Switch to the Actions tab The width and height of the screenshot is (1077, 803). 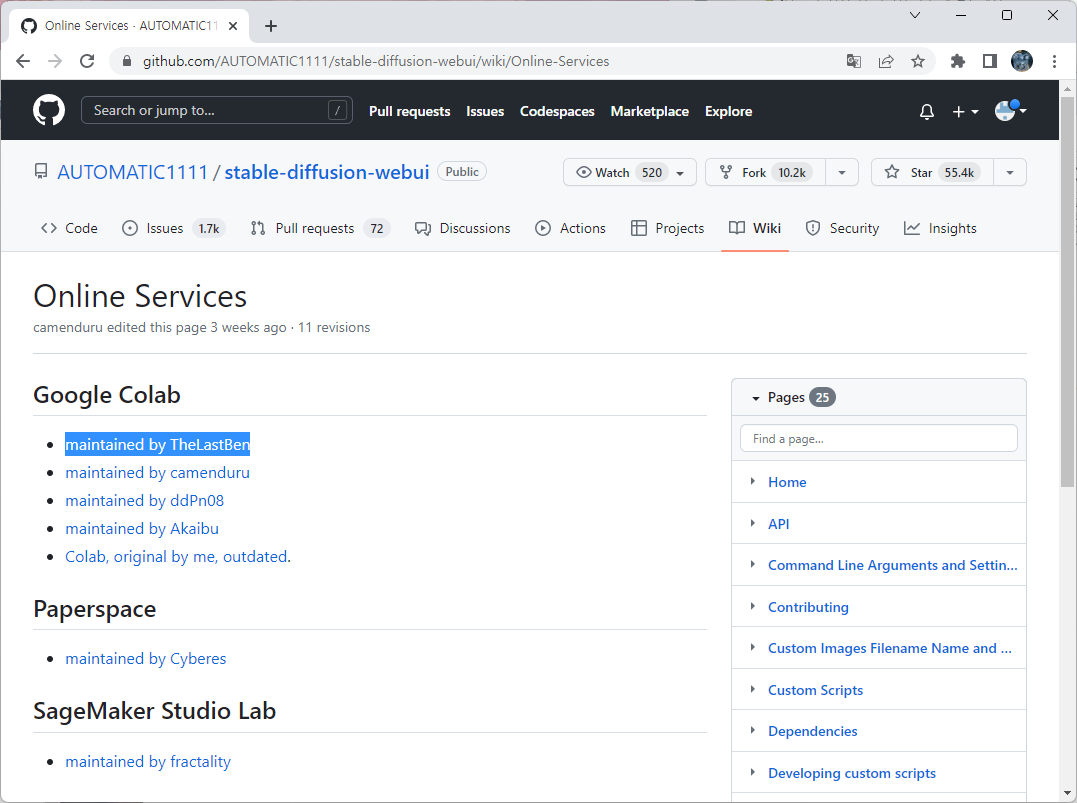(570, 228)
